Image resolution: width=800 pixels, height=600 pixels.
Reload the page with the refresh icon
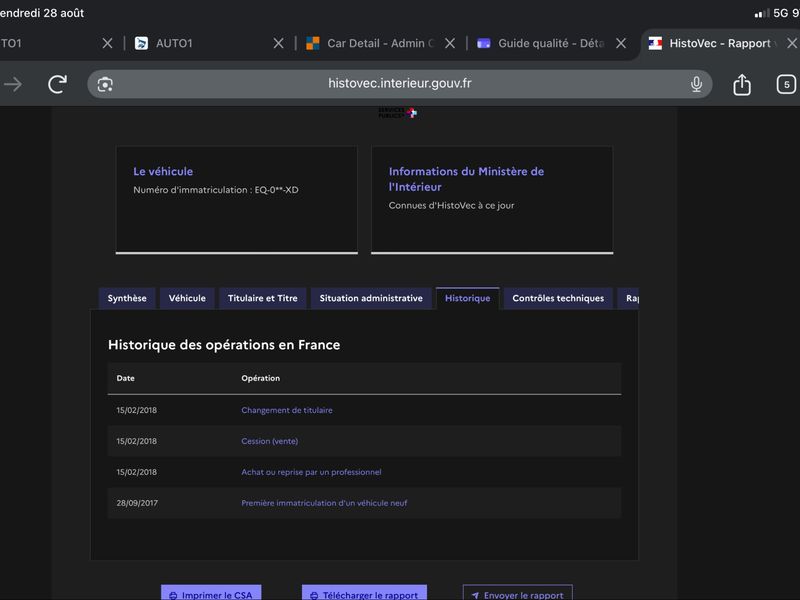point(57,84)
